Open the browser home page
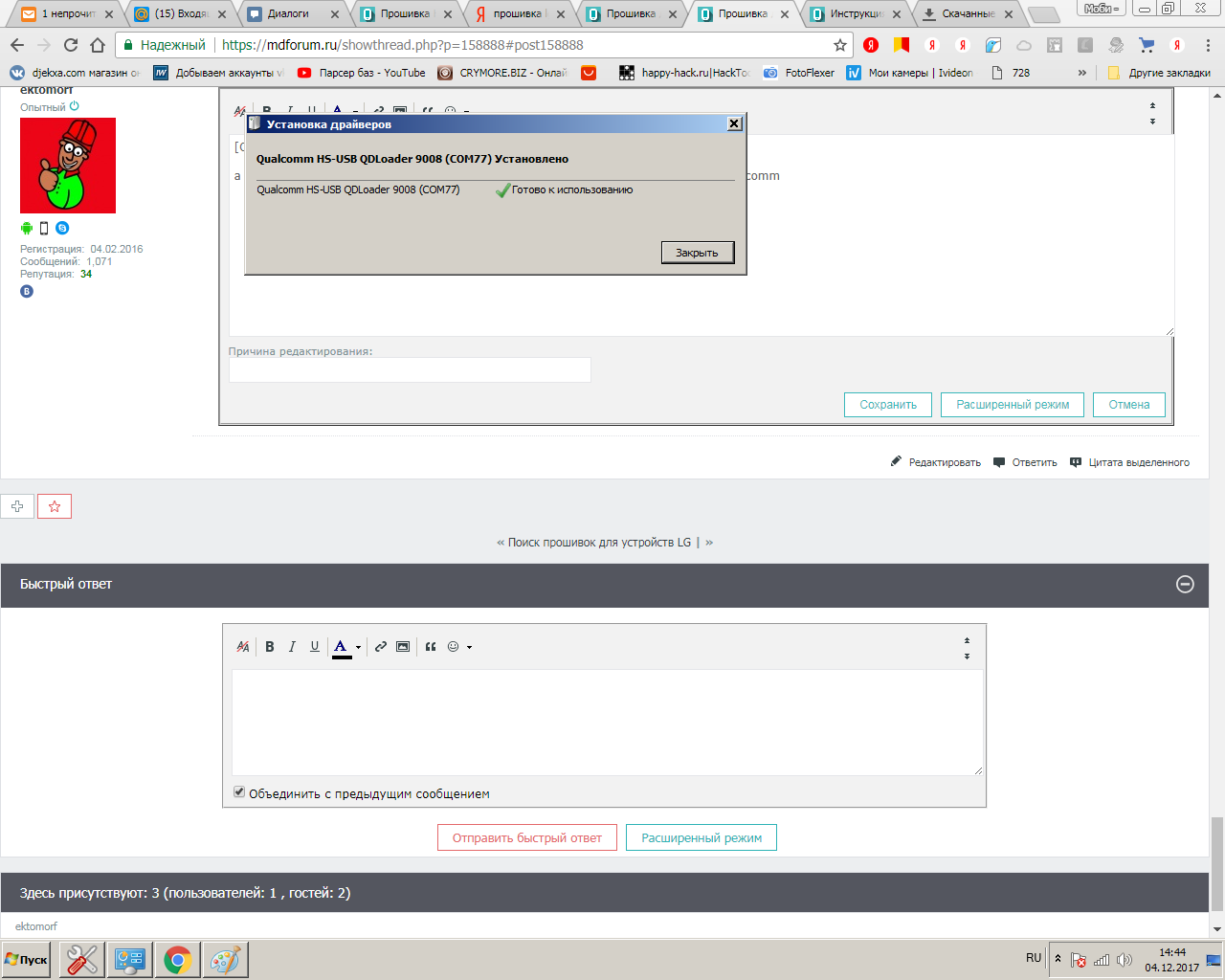 (x=98, y=45)
